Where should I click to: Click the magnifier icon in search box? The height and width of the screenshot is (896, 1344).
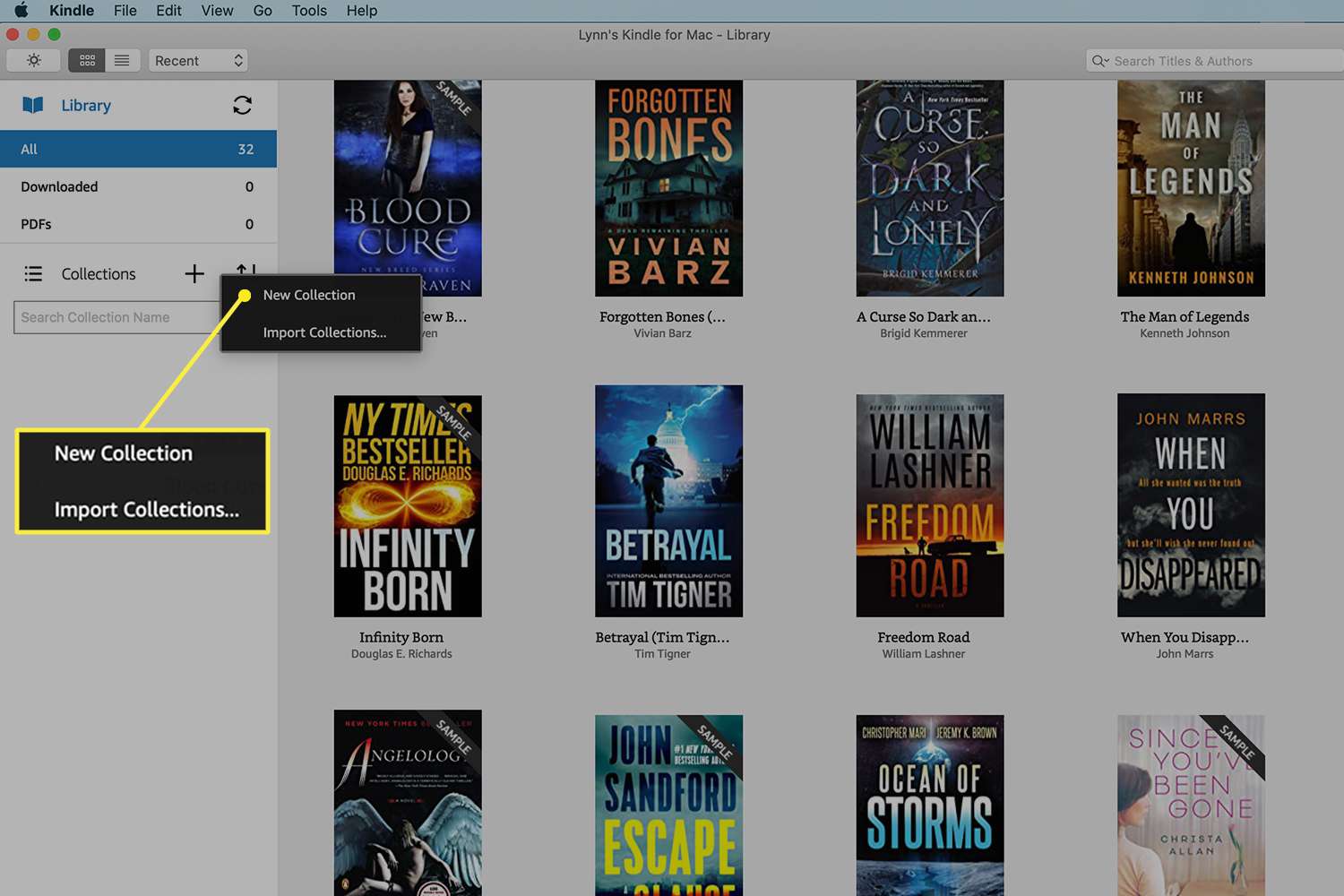1099,61
